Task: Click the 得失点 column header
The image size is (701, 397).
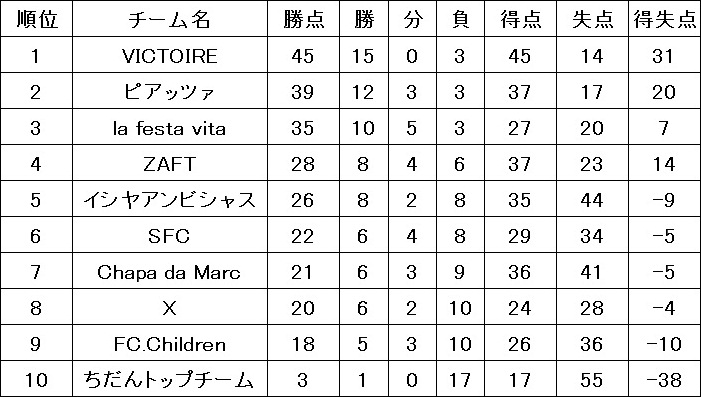Action: click(664, 19)
